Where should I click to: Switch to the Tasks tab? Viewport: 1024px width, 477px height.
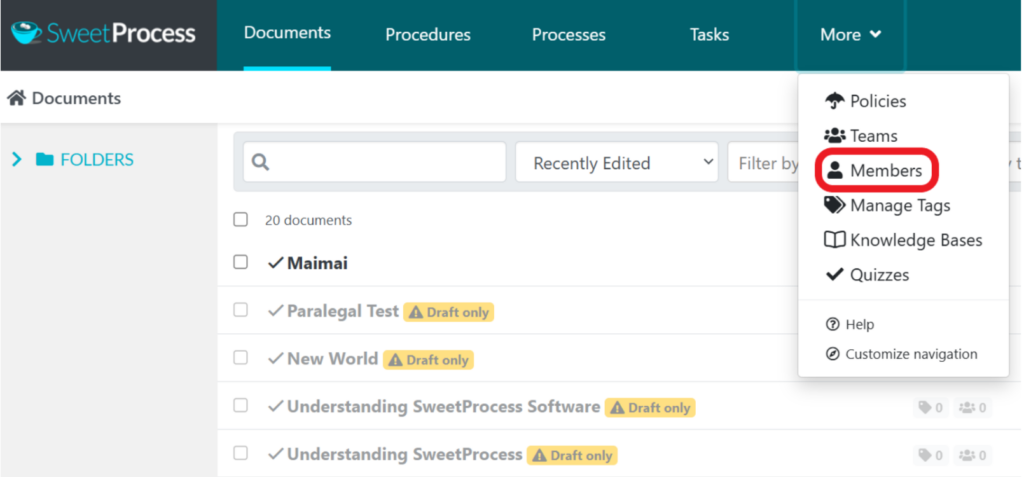coord(709,34)
